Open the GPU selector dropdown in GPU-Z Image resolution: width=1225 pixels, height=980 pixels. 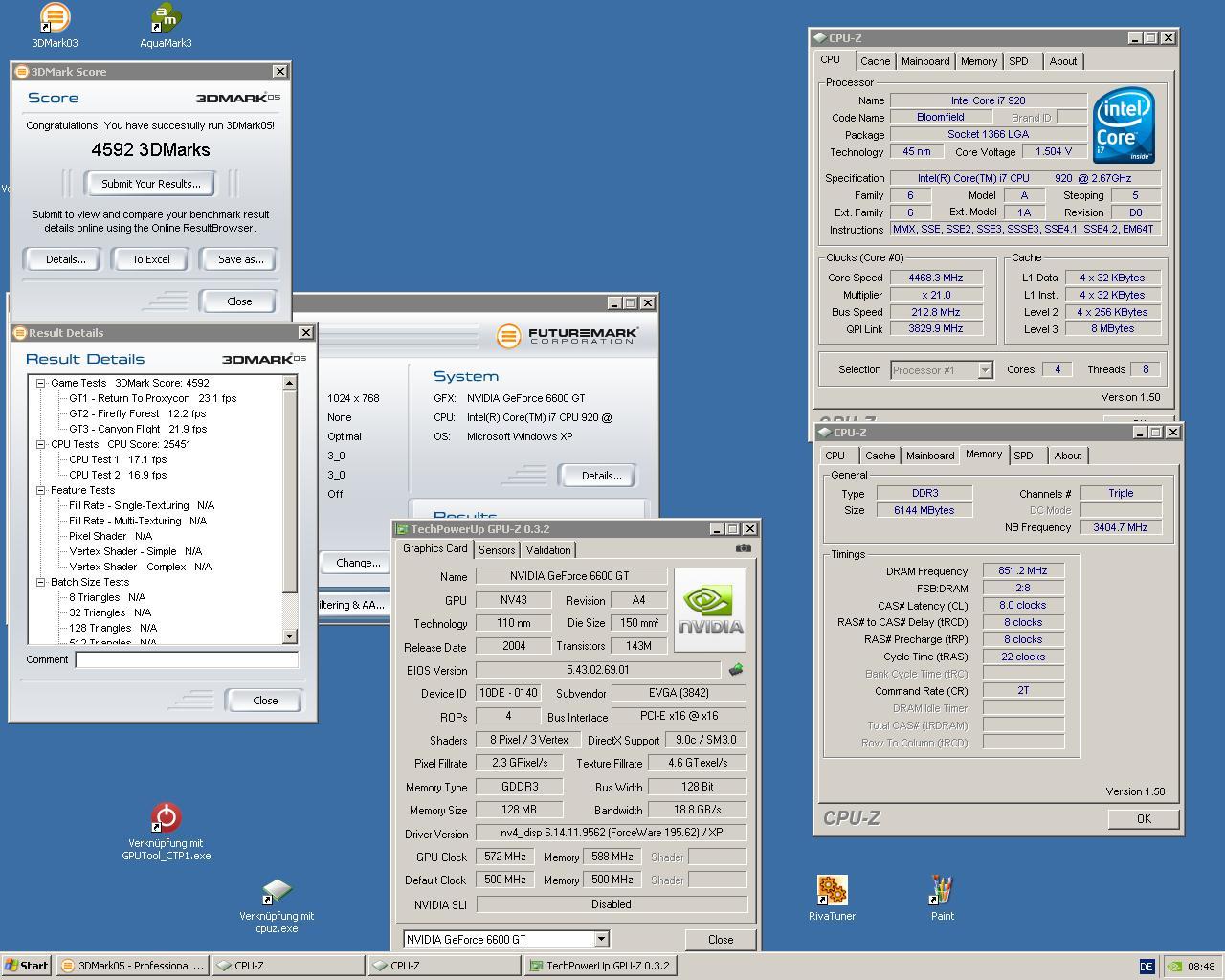click(601, 940)
